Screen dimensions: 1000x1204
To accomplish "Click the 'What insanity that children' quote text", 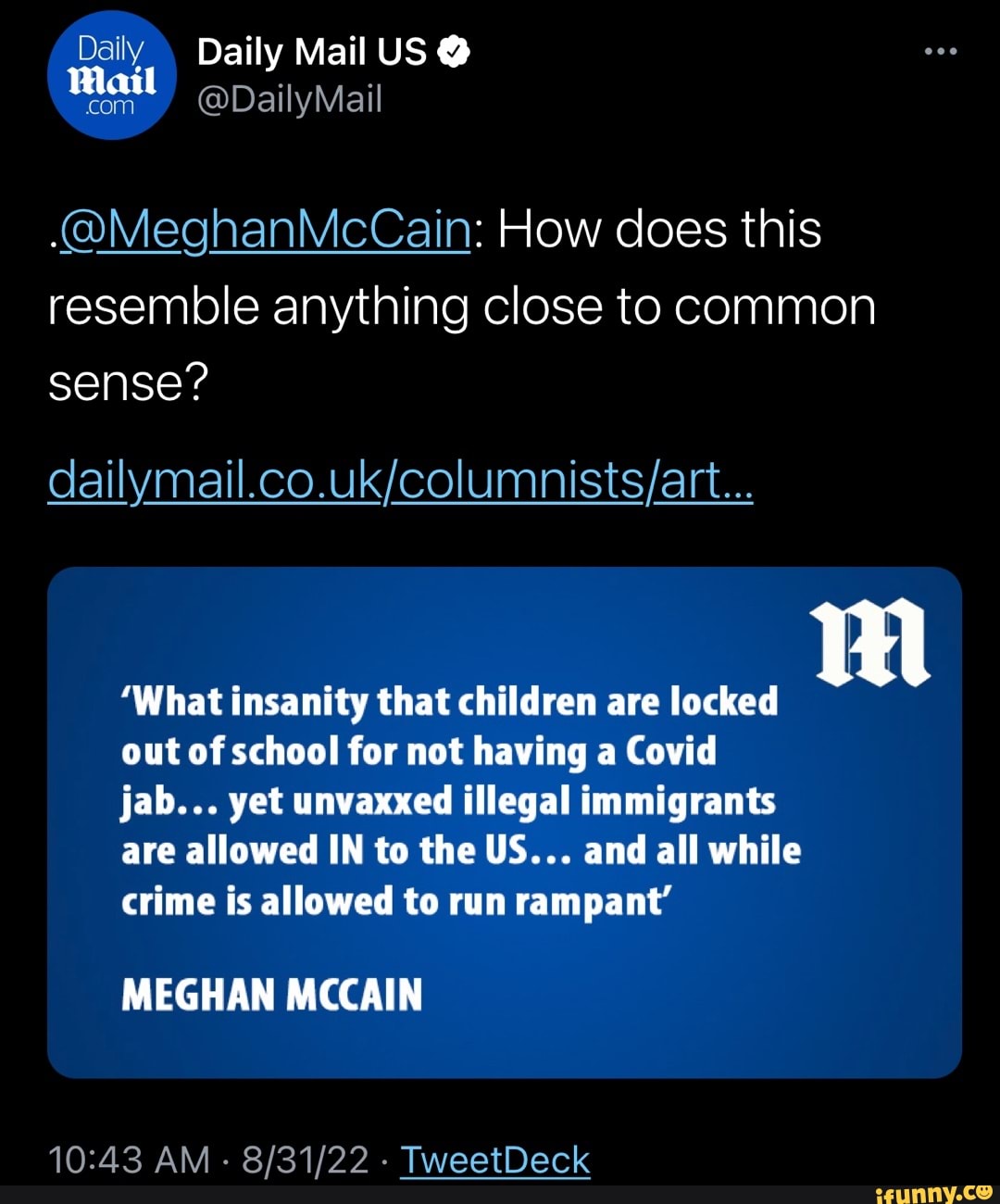I will pos(449,702).
